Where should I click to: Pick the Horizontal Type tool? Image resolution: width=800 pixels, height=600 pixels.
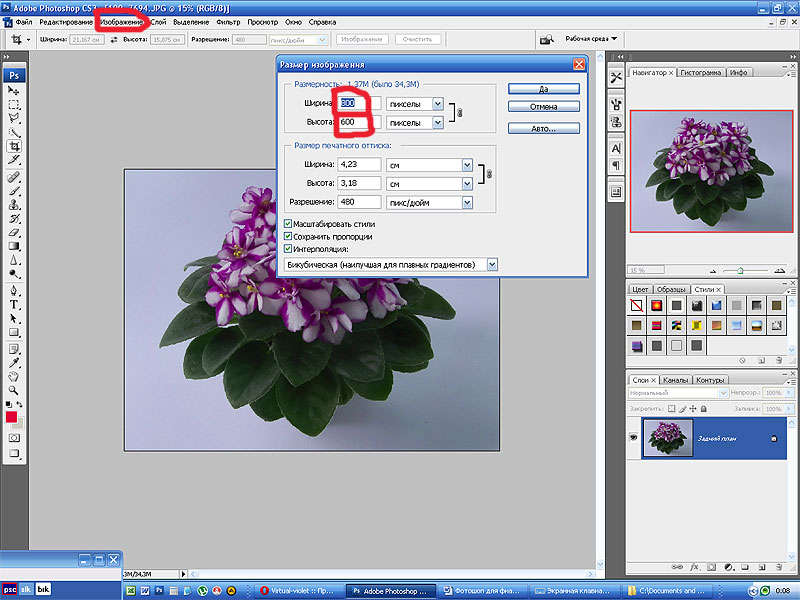click(15, 304)
